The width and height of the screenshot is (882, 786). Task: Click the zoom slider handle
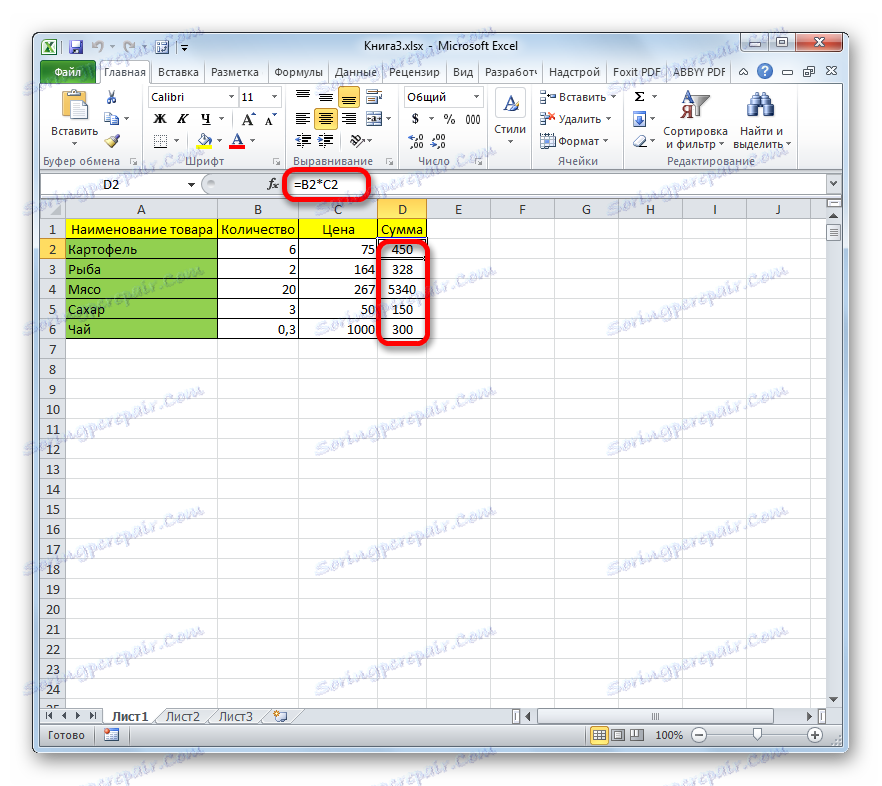(757, 734)
